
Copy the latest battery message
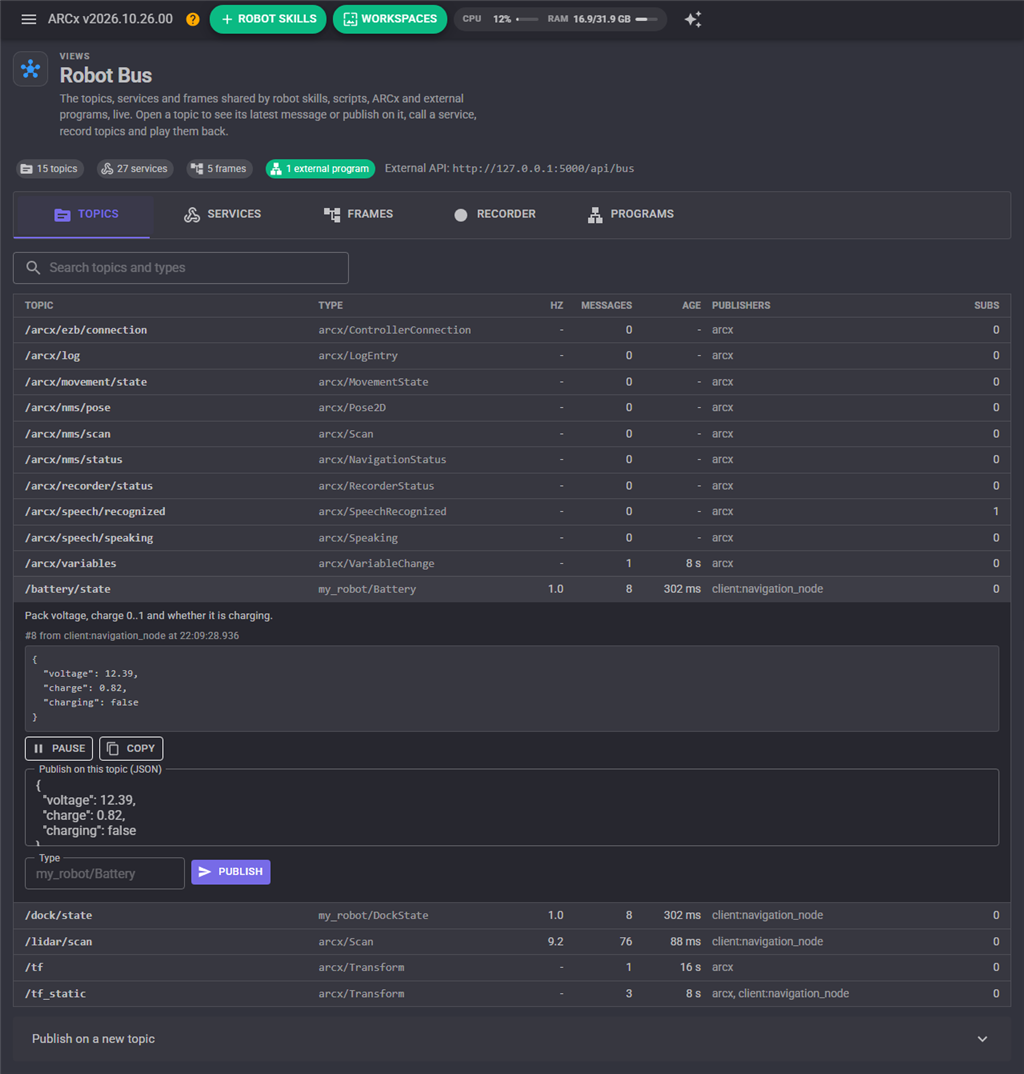point(131,749)
